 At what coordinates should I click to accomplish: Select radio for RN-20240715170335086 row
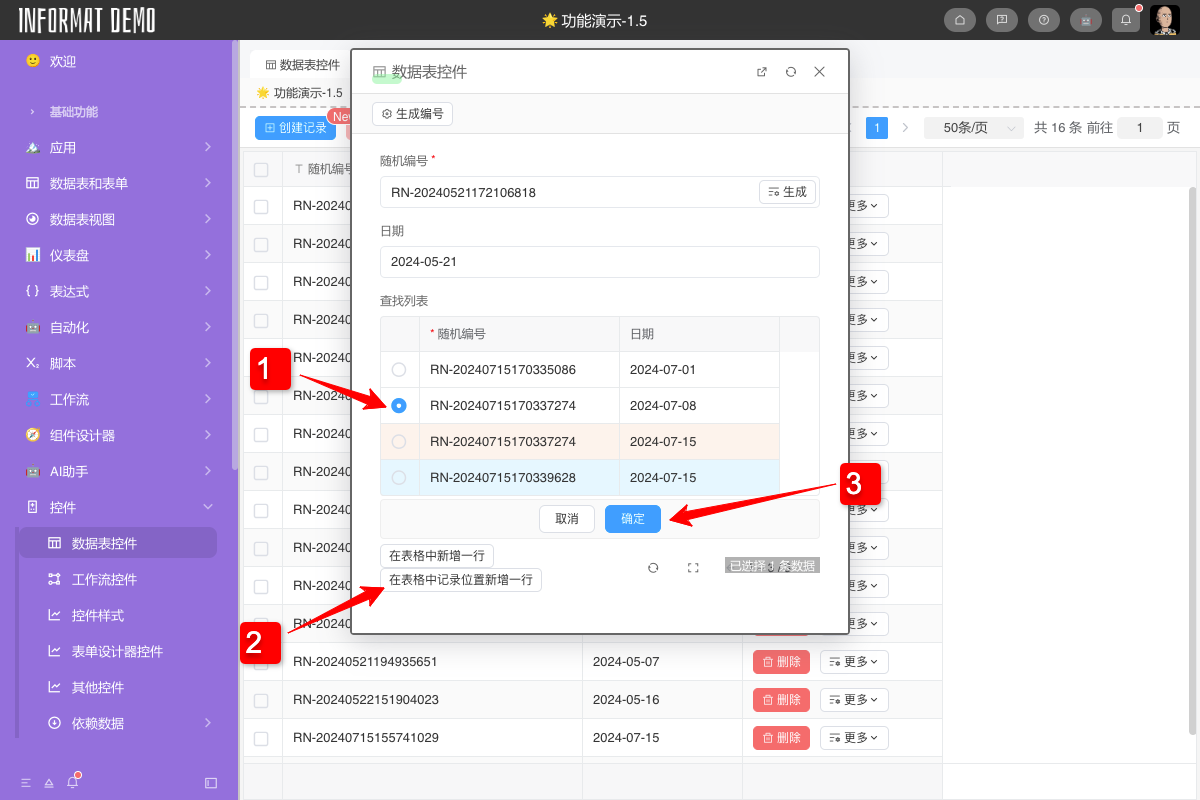click(x=399, y=370)
